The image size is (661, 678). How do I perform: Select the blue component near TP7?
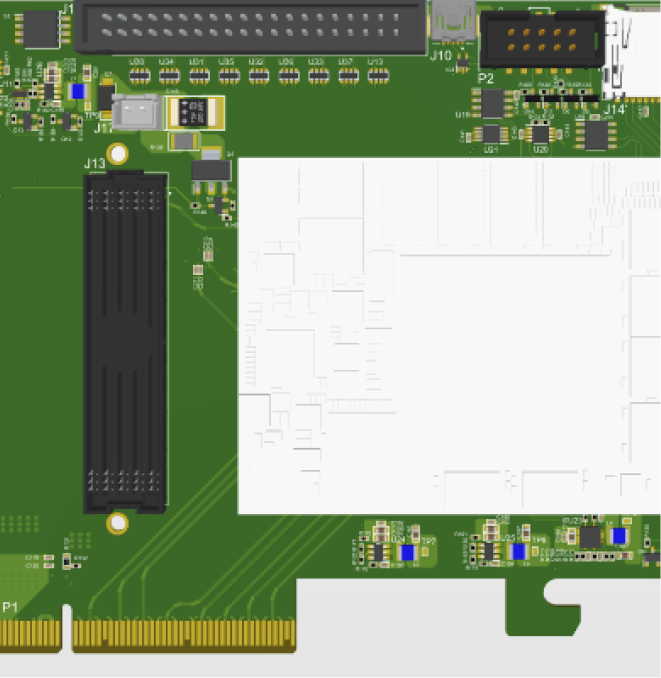point(406,552)
